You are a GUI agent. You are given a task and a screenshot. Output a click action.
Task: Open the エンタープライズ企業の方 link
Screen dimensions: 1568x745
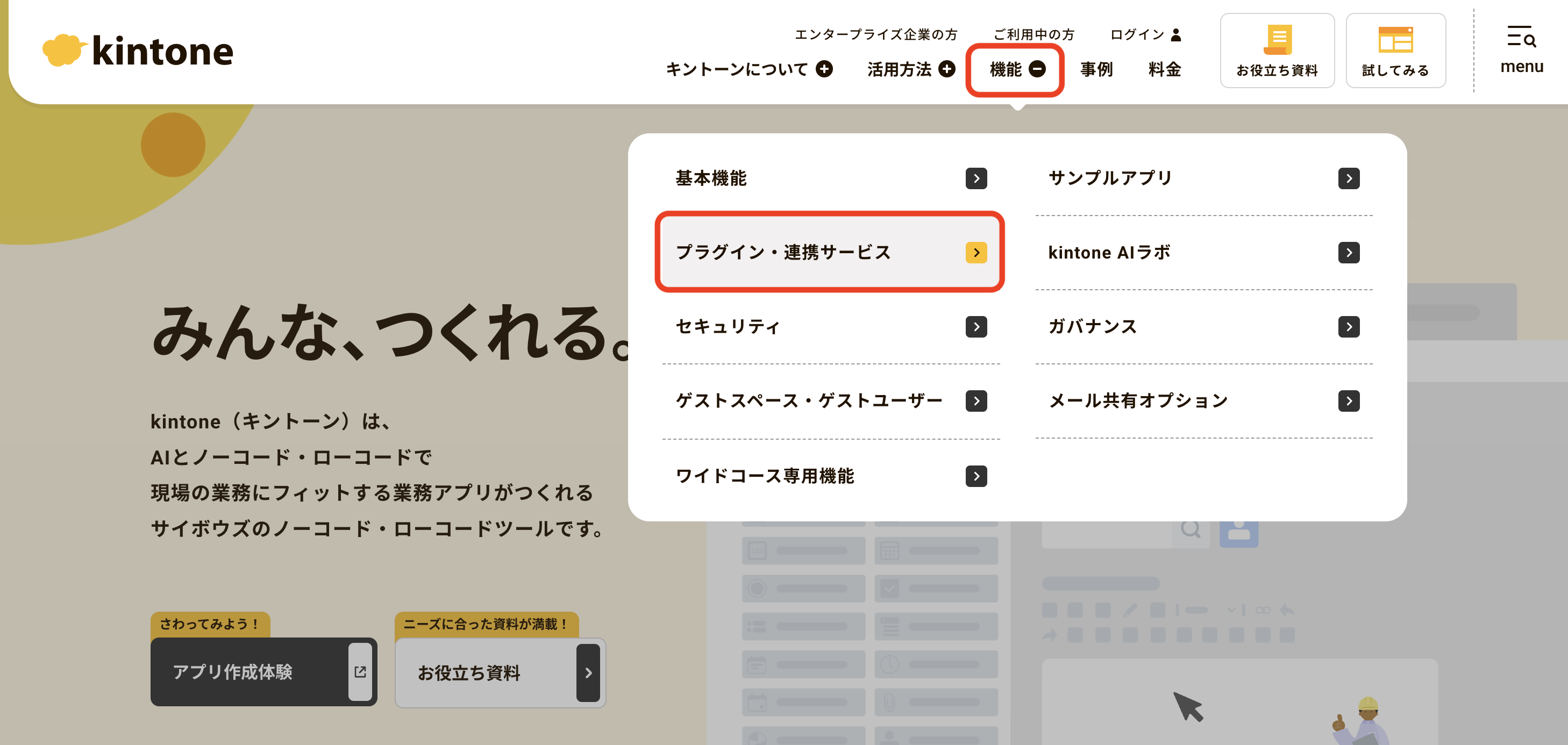(x=876, y=35)
